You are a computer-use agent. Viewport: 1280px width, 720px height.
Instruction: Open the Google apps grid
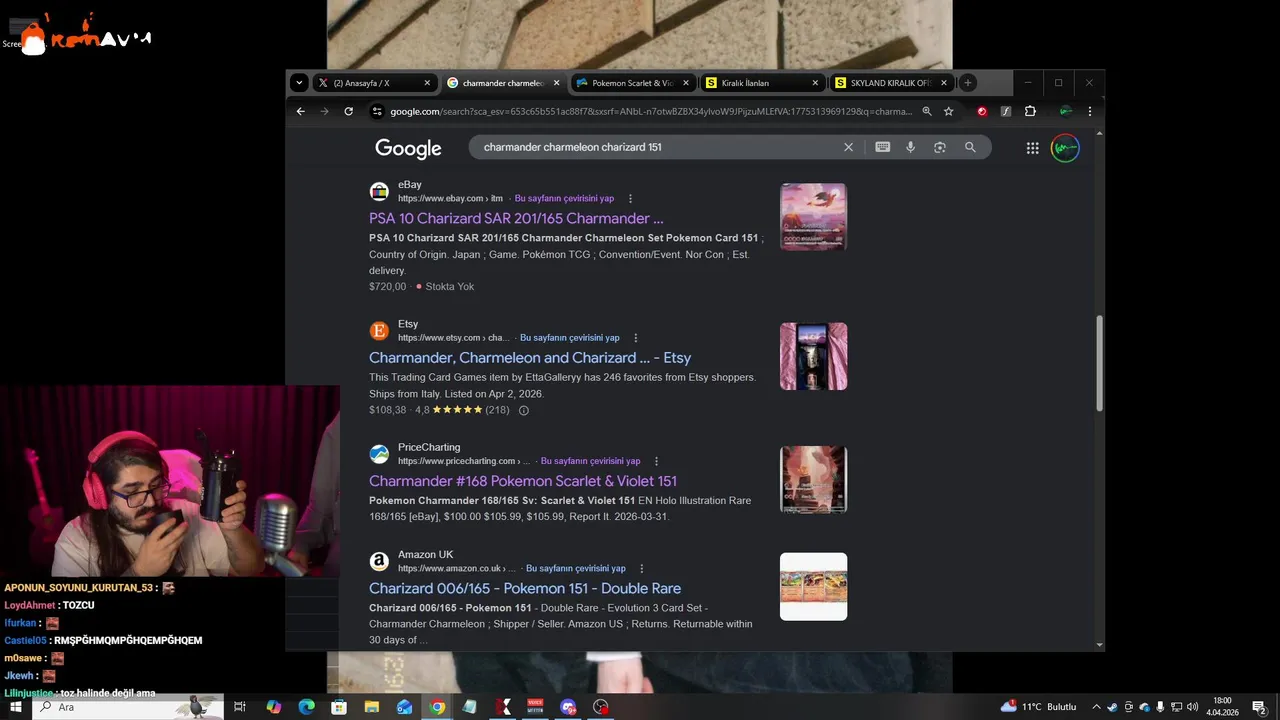coord(1032,148)
